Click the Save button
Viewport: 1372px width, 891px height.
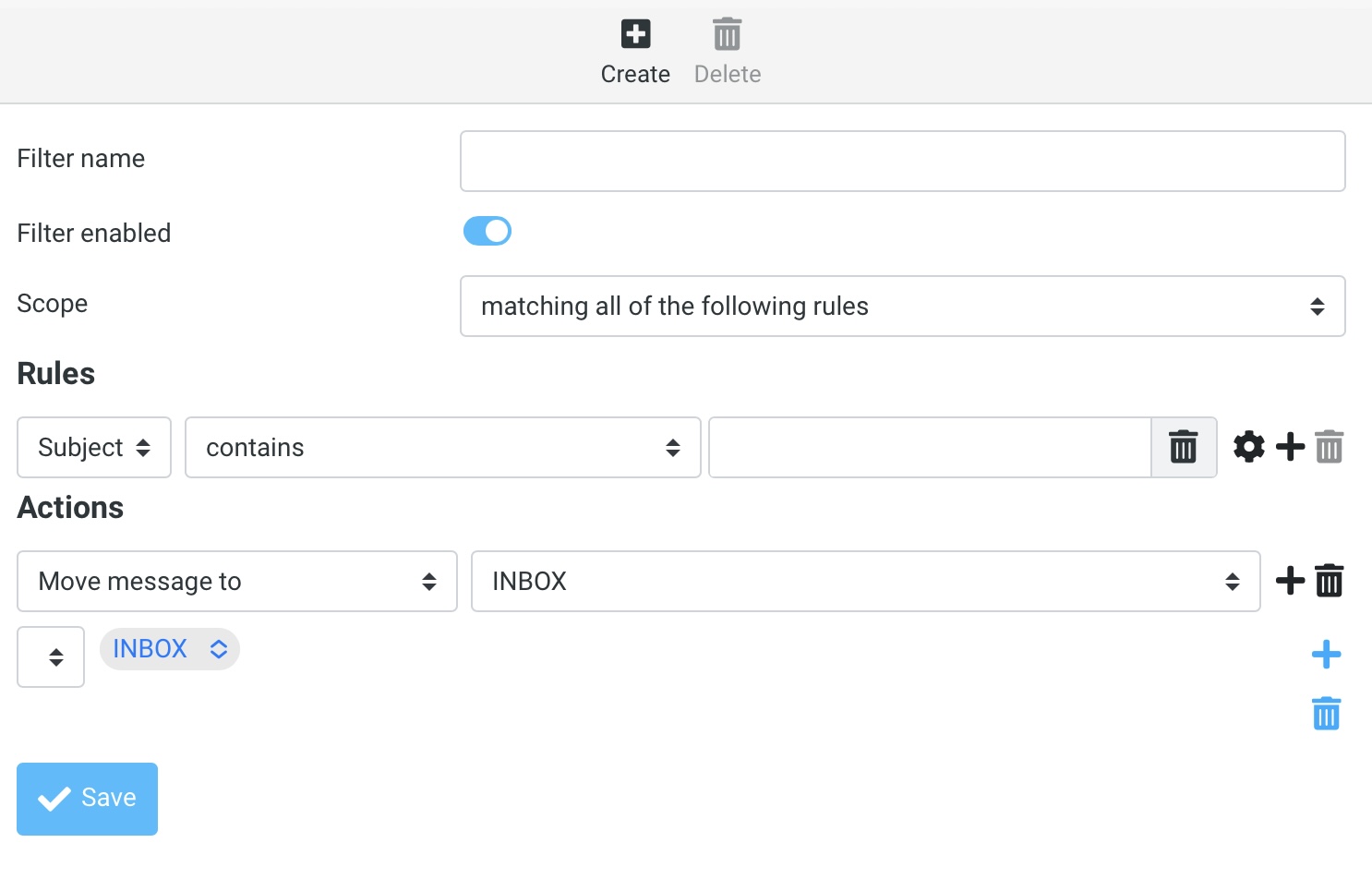point(87,799)
